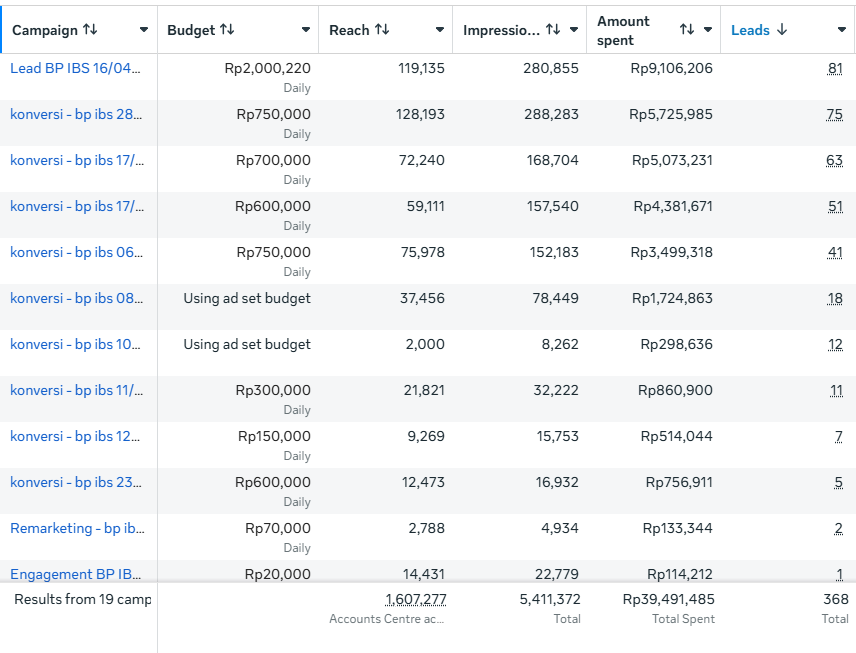Expand the Leads column dropdown caret
This screenshot has width=856, height=653.
pyautogui.click(x=842, y=30)
